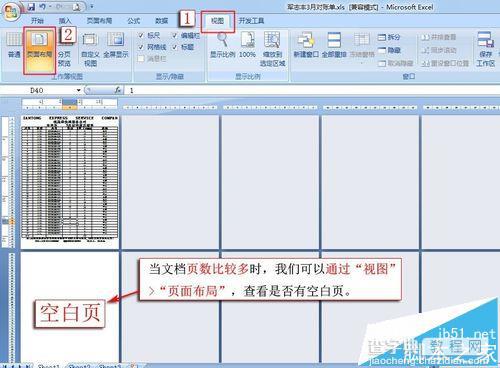The height and width of the screenshot is (368, 500).
Task: Select the 页面布局 view button in ribbon
Action: (39, 50)
